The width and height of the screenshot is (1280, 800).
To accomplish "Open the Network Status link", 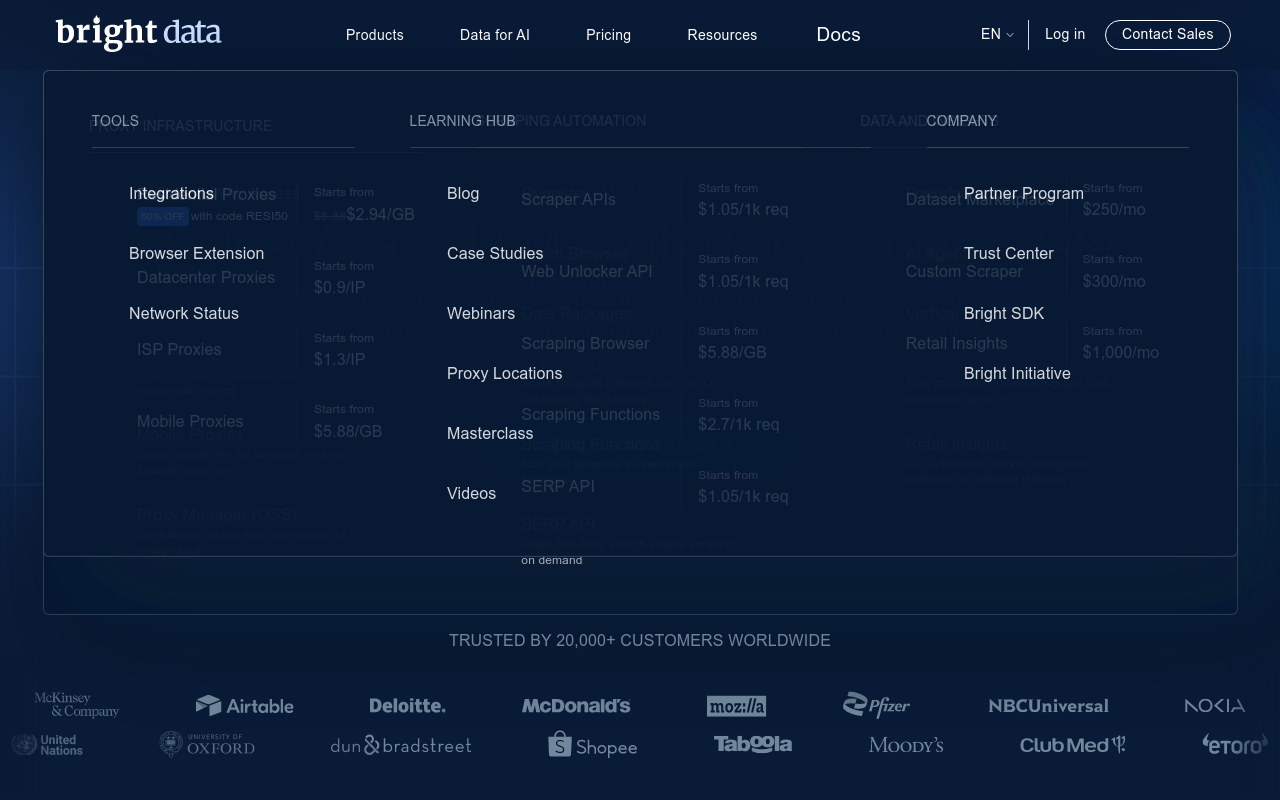I will [x=184, y=313].
